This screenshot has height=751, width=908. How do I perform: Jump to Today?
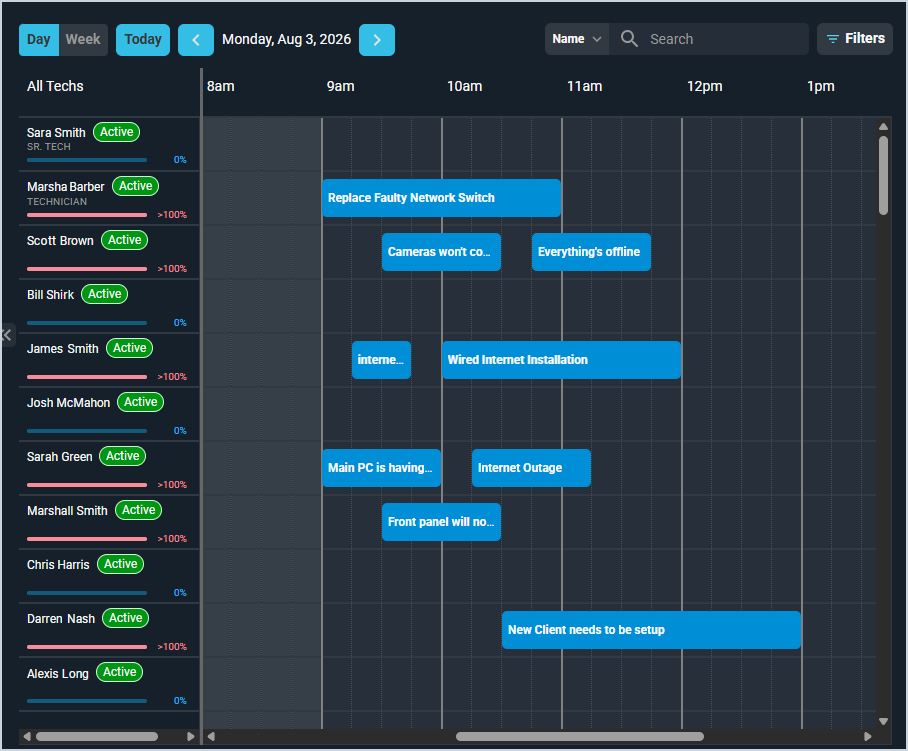point(143,40)
